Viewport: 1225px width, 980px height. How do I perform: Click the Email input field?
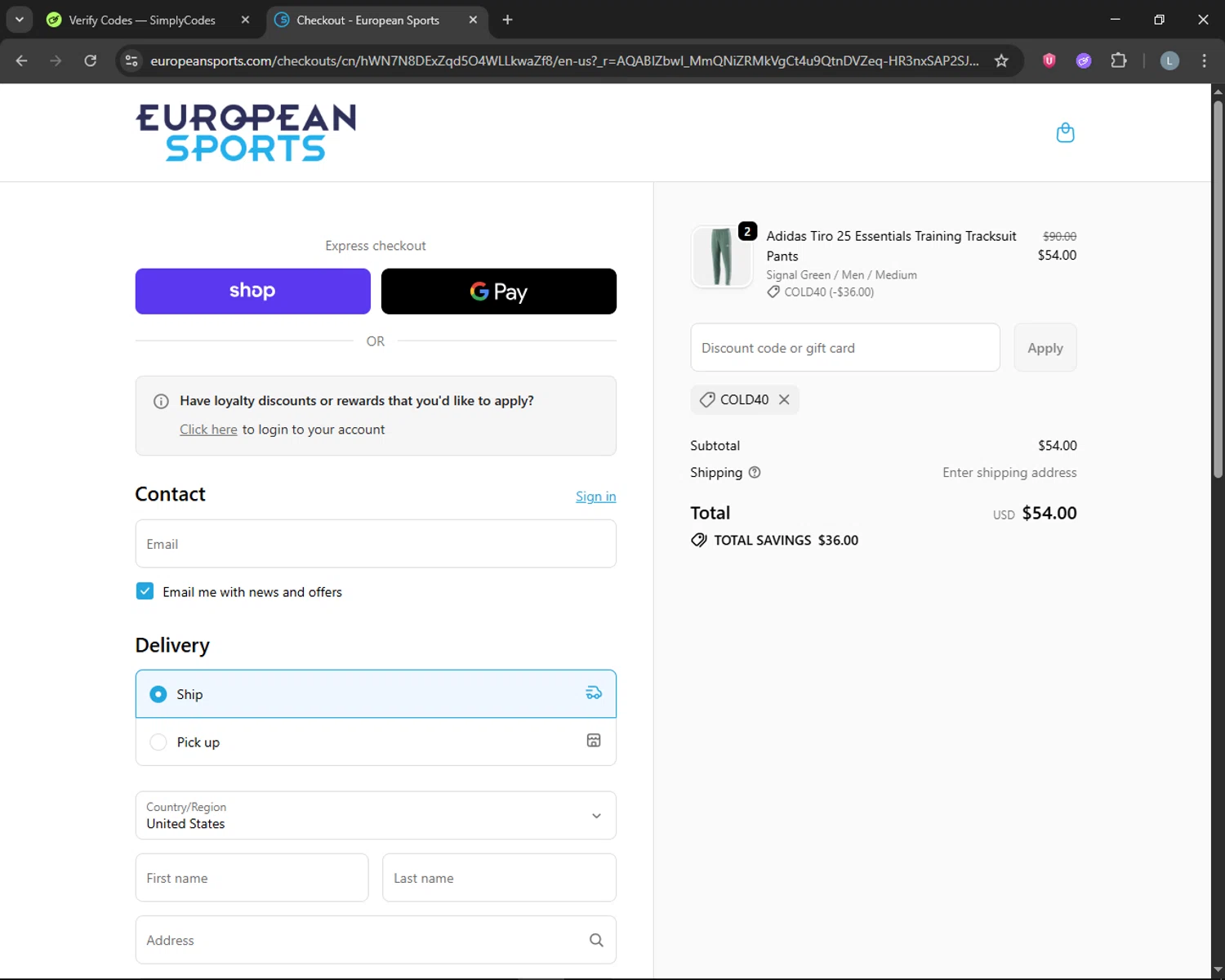[376, 544]
